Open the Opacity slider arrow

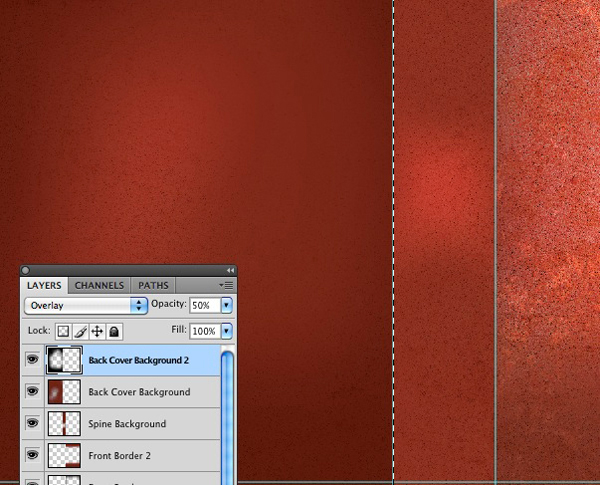tap(227, 305)
